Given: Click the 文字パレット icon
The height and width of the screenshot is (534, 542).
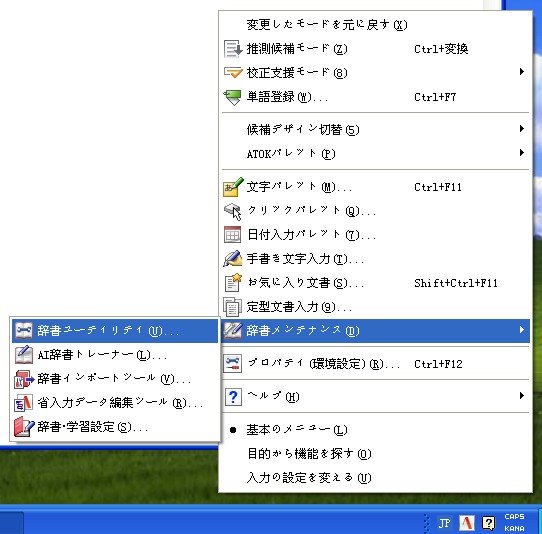Looking at the screenshot, I should (x=233, y=187).
